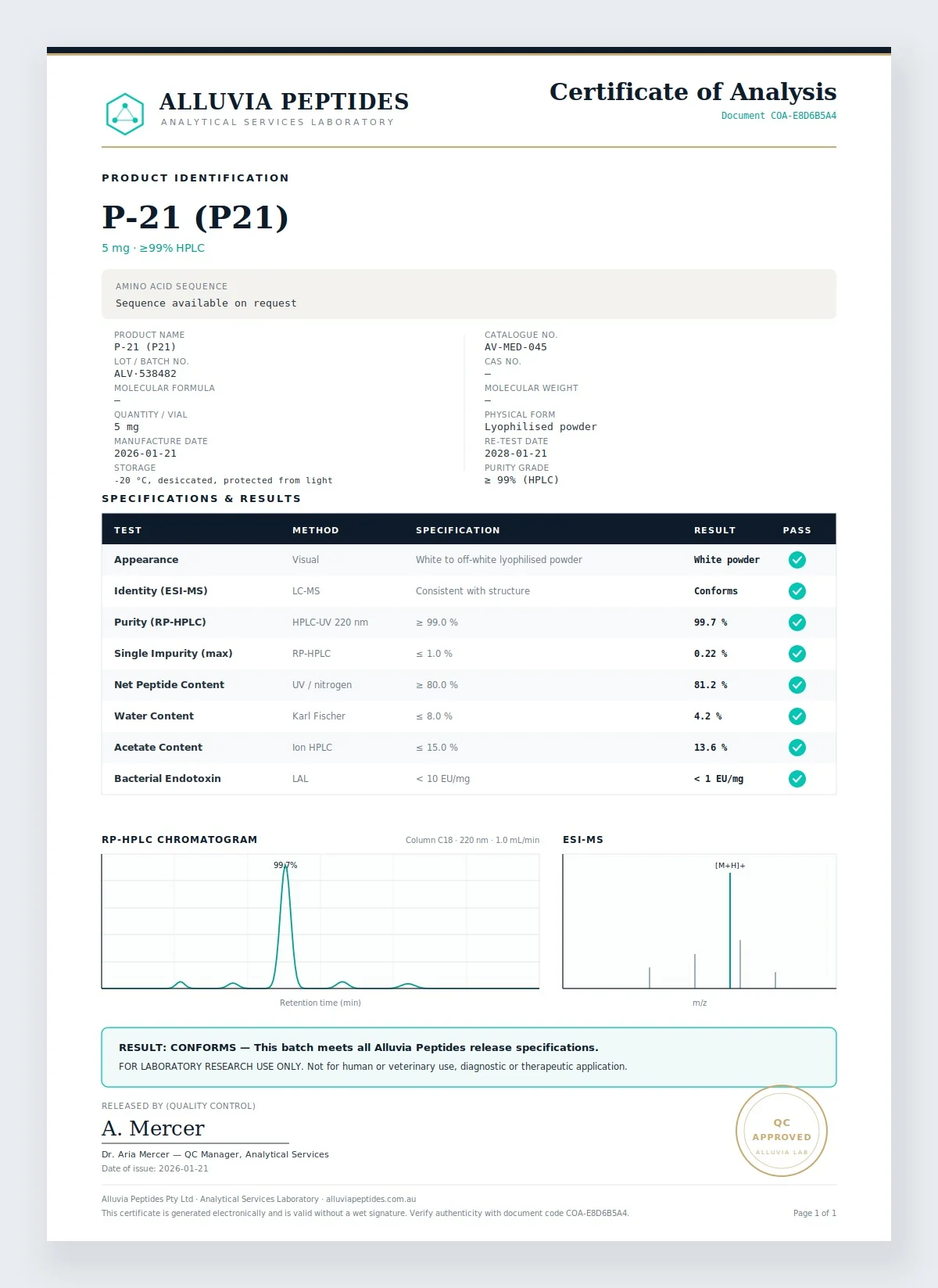Click the 'Verify authenticity' footer sentence
The width and height of the screenshot is (938, 1288).
519,1214
